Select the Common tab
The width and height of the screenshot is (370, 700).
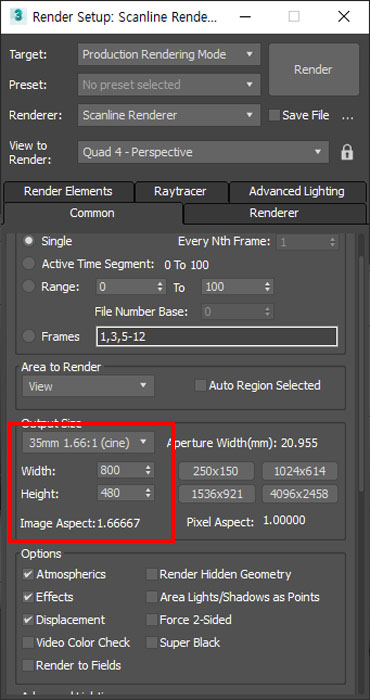92,213
